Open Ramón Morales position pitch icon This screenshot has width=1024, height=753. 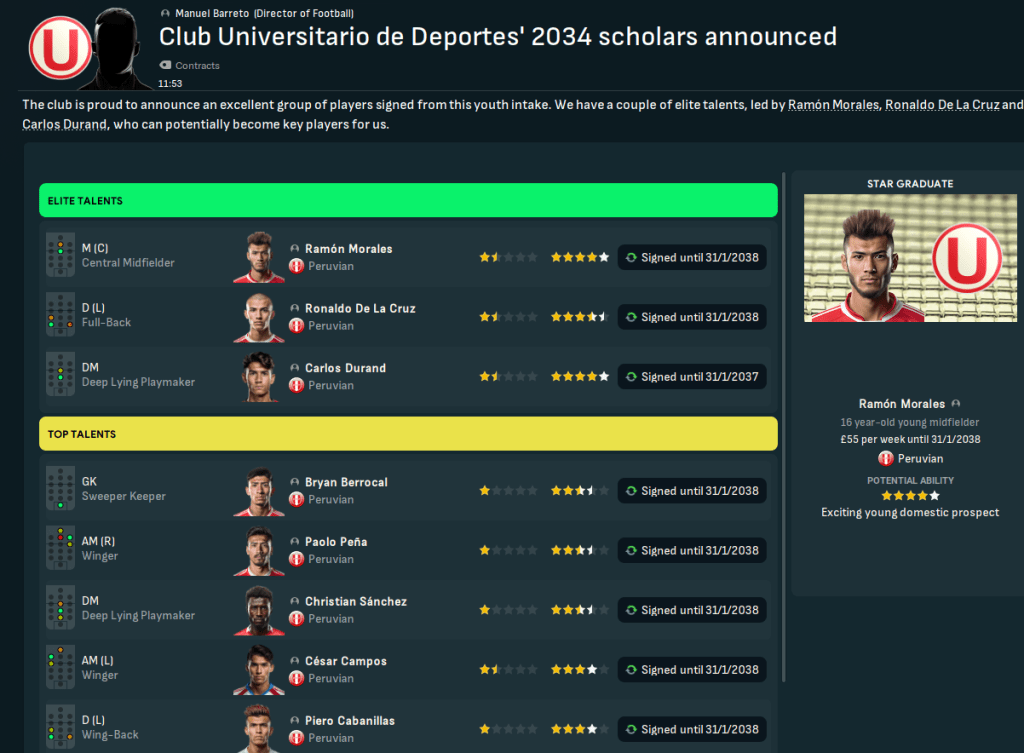point(60,257)
